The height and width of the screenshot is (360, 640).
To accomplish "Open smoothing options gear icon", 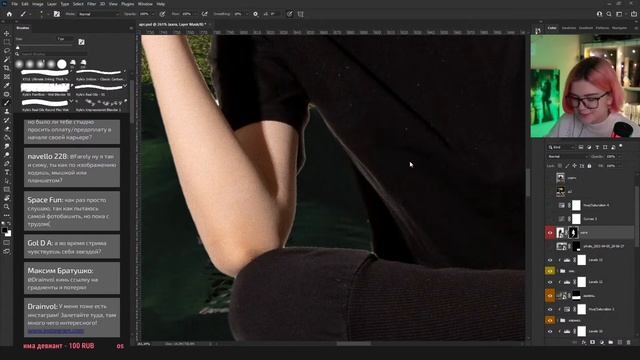I will 255,14.
